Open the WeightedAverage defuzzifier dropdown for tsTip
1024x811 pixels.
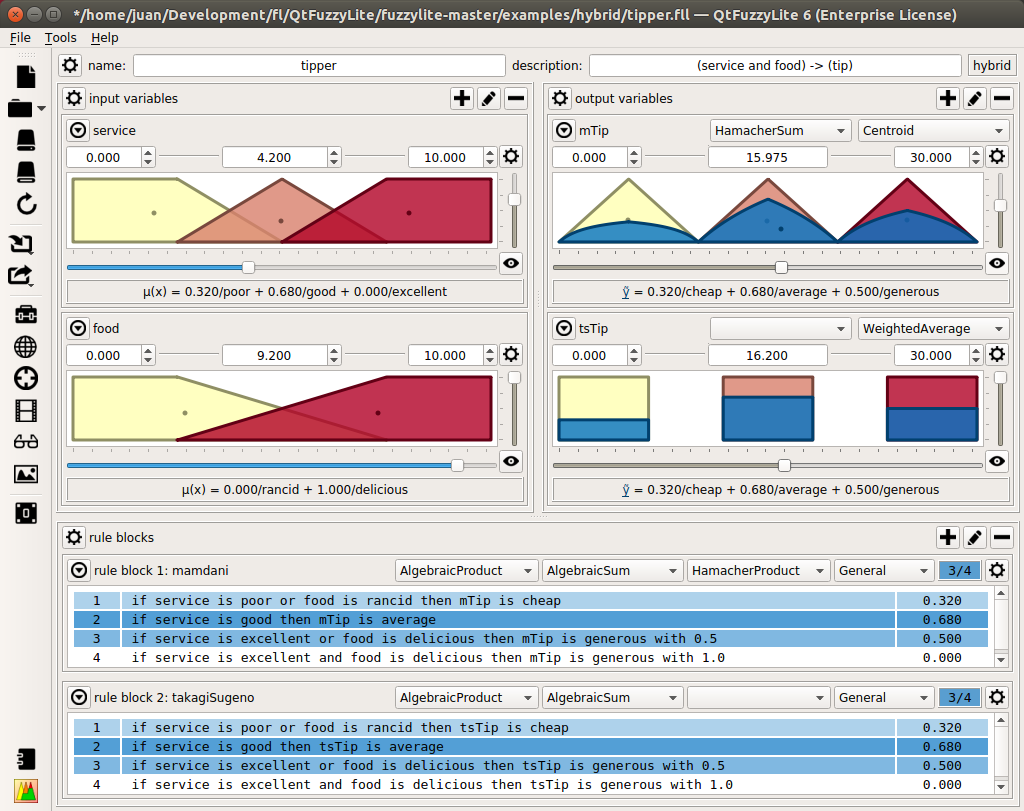(x=933, y=328)
